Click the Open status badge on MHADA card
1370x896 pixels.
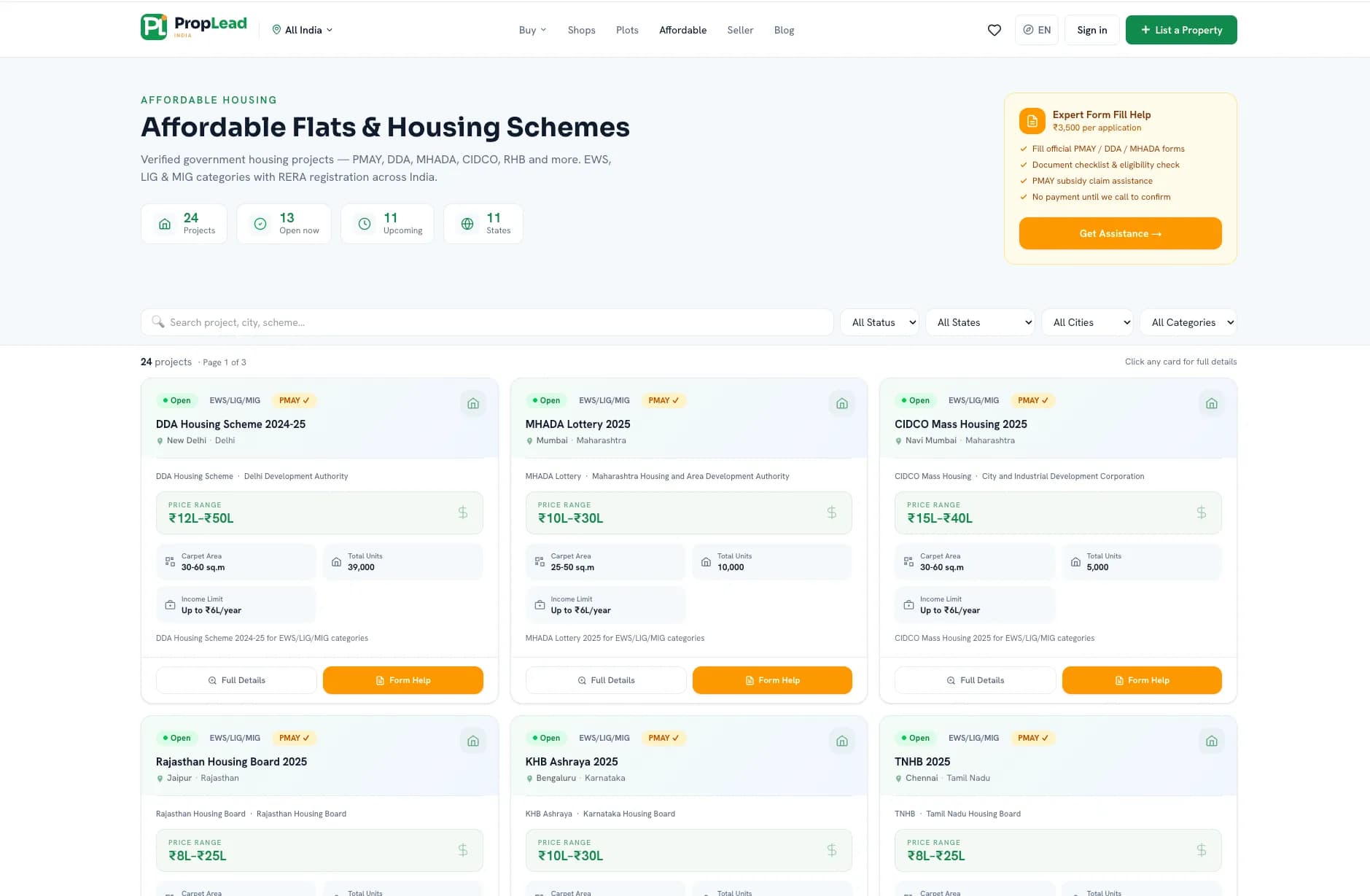click(x=546, y=400)
